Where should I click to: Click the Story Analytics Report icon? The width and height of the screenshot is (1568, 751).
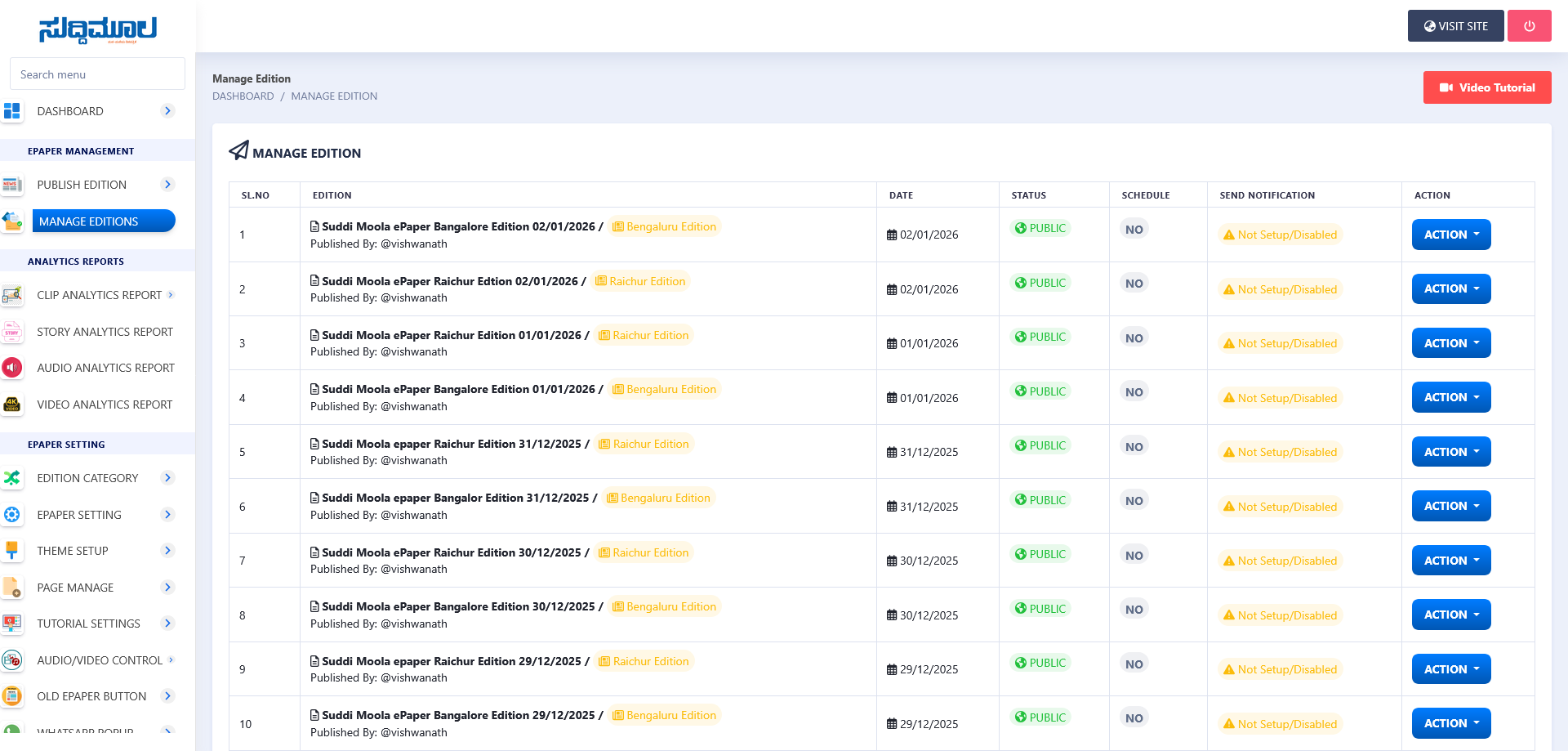(12, 332)
